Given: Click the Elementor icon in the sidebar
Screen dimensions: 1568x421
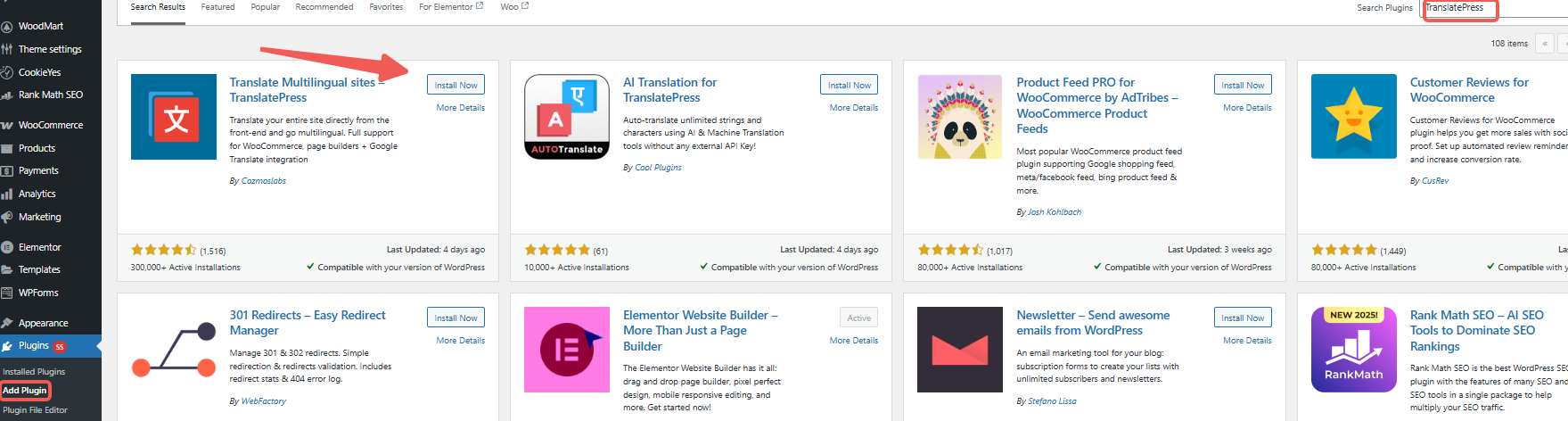Looking at the screenshot, I should [7, 248].
